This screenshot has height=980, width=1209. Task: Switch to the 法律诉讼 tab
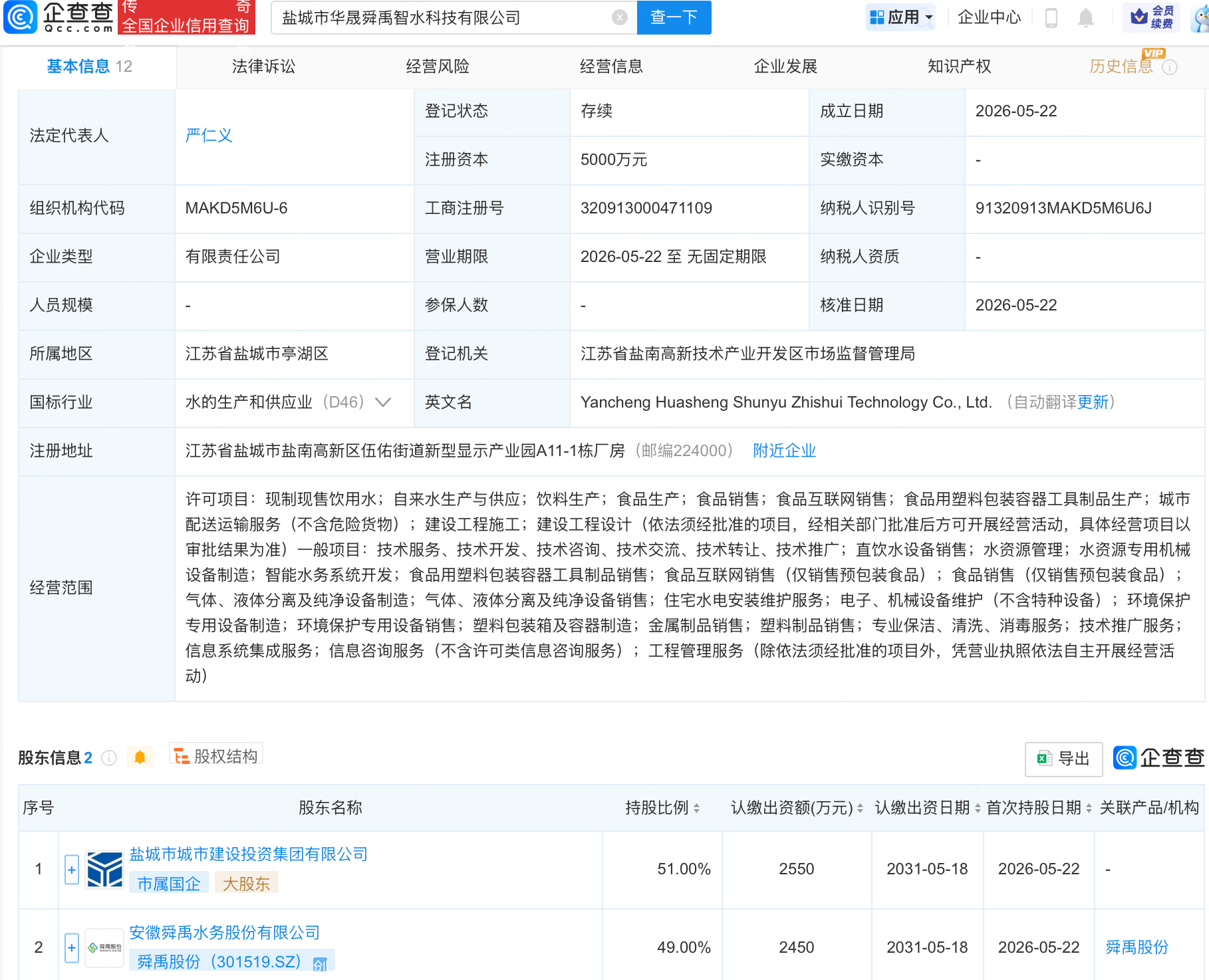[263, 66]
